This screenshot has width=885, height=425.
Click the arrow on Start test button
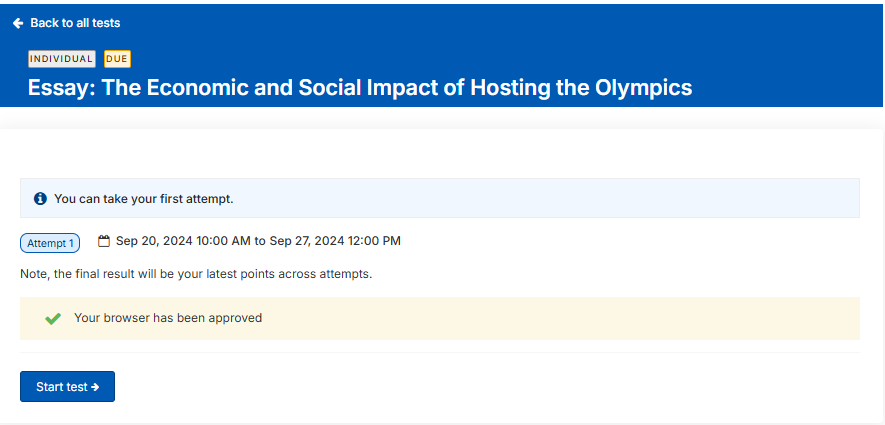[95, 387]
